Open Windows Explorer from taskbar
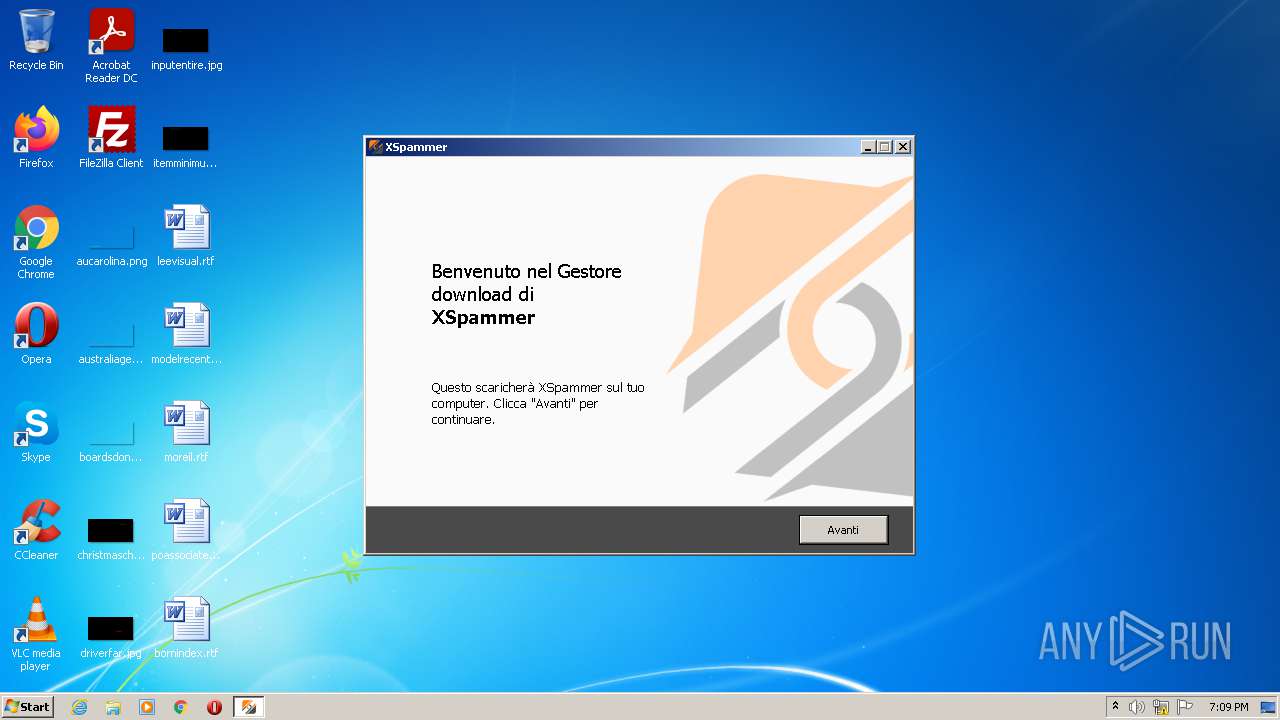The image size is (1280, 720). 113,707
